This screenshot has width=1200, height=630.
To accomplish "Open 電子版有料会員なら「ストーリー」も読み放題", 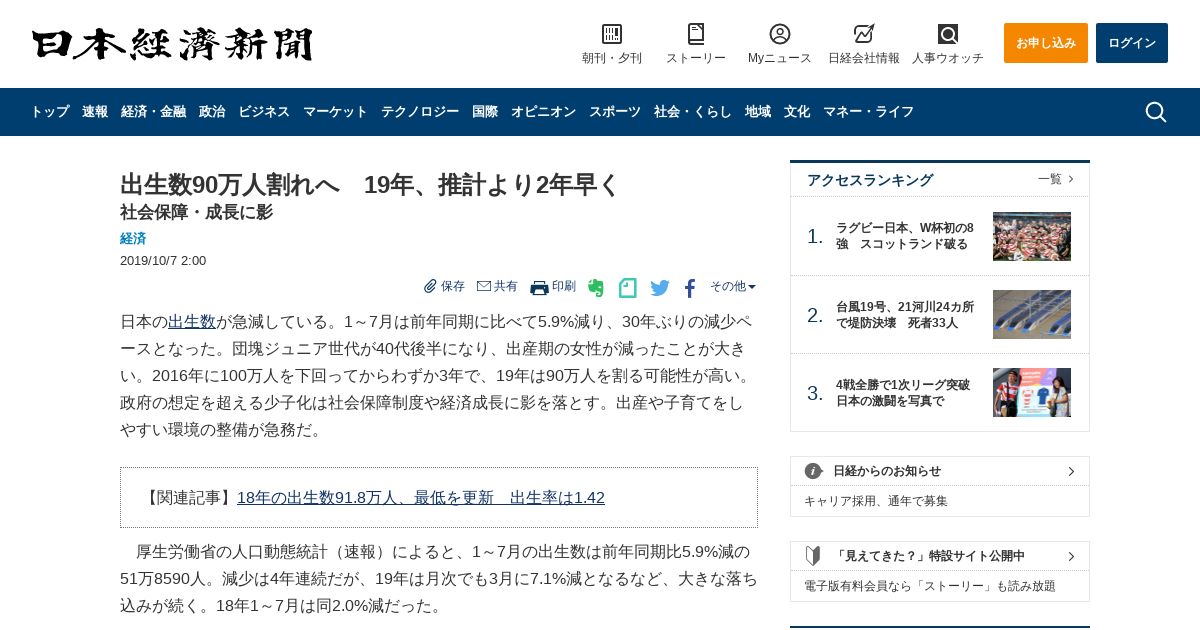I will point(930,586).
